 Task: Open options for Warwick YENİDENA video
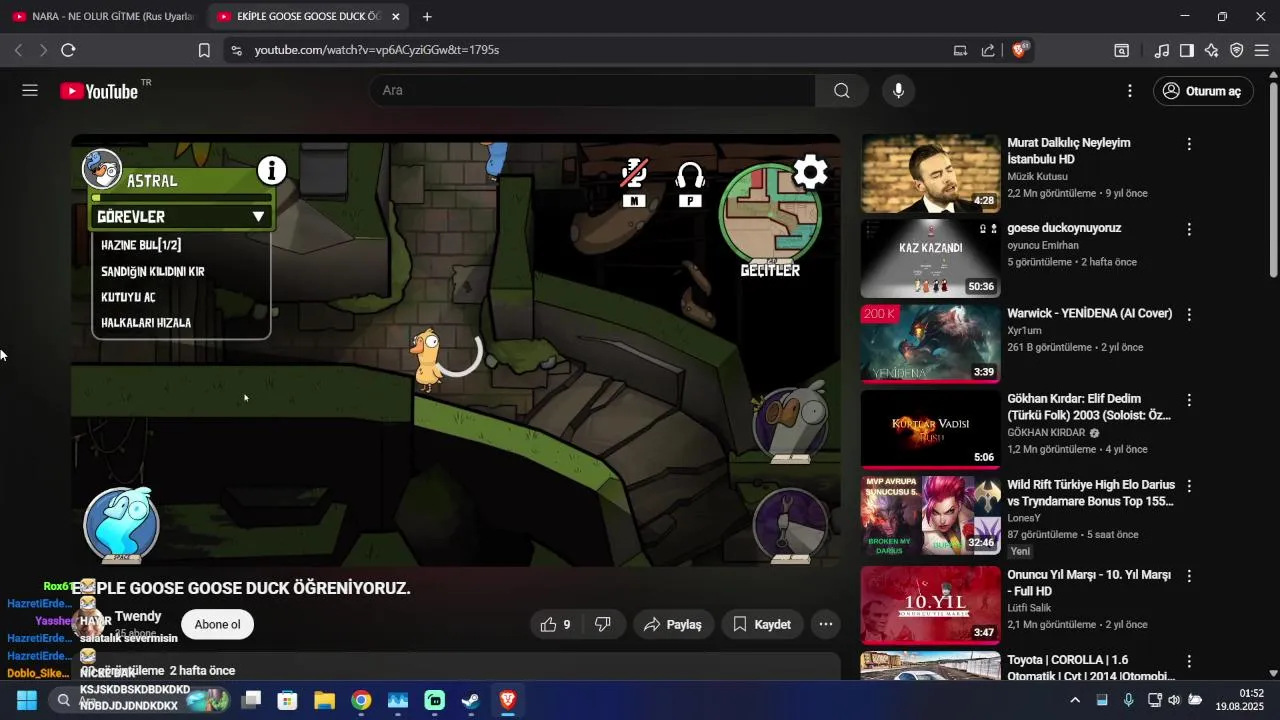(1189, 314)
